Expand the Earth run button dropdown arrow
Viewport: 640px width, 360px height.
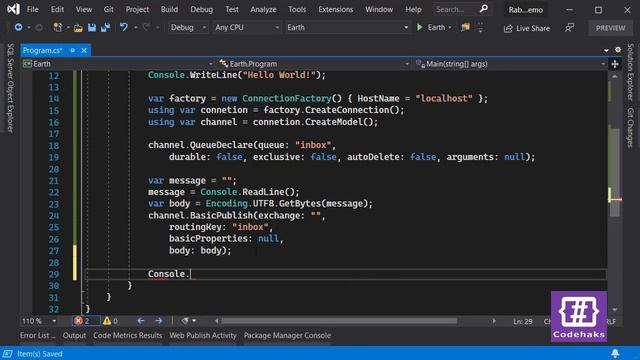(x=450, y=28)
